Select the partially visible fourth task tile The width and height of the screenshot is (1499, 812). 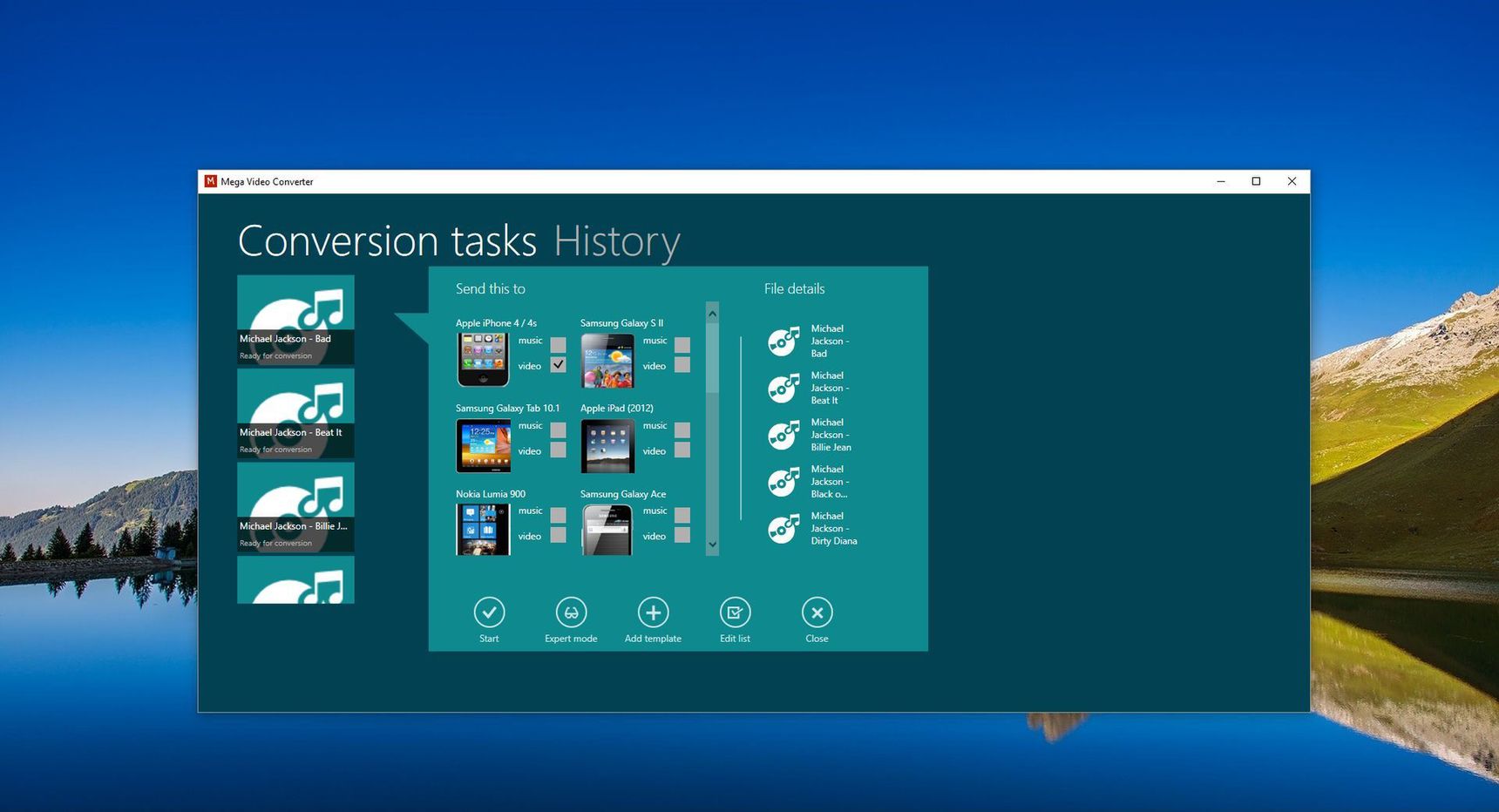pos(295,580)
